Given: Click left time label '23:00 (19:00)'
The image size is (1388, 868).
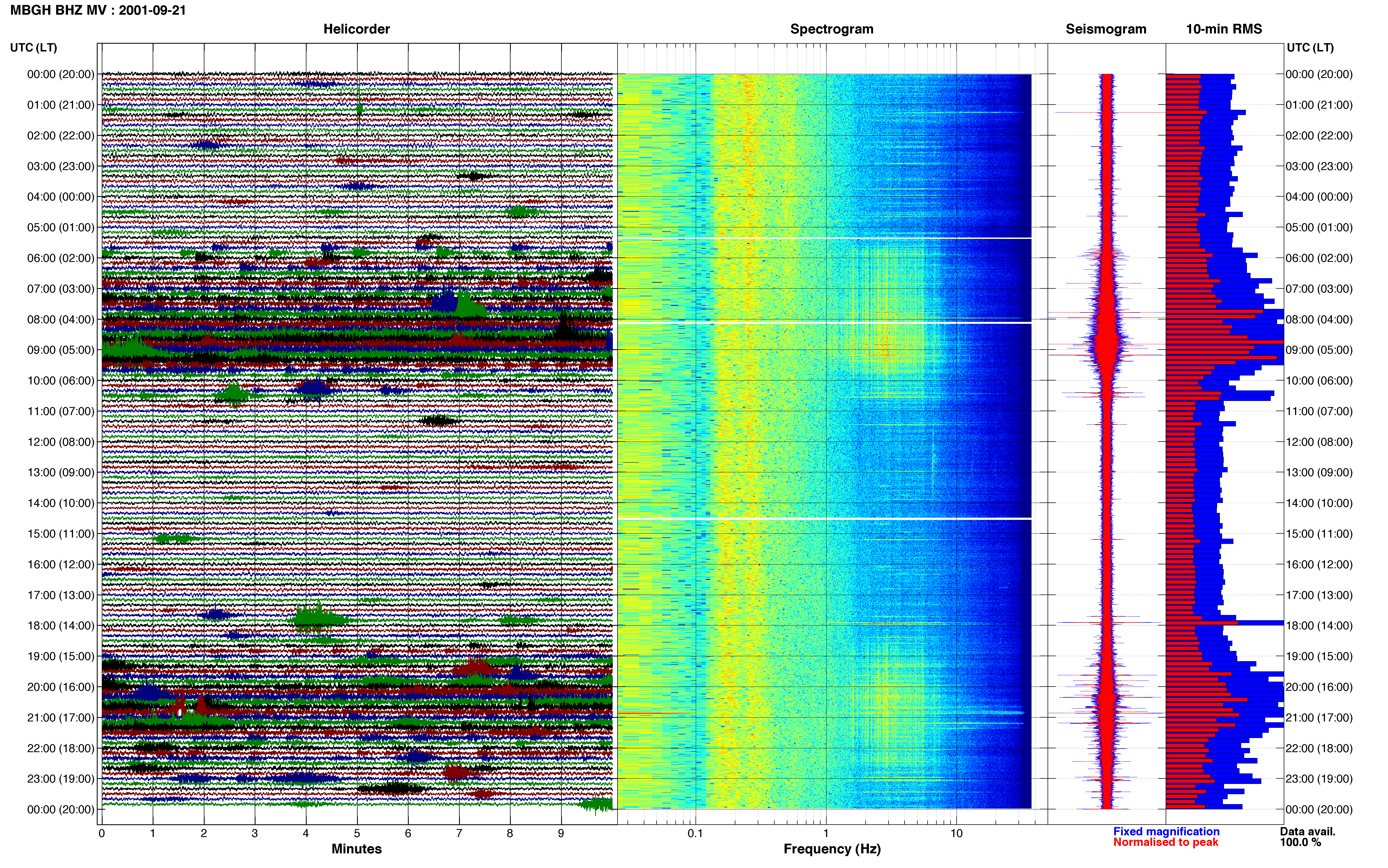Looking at the screenshot, I should [x=61, y=779].
